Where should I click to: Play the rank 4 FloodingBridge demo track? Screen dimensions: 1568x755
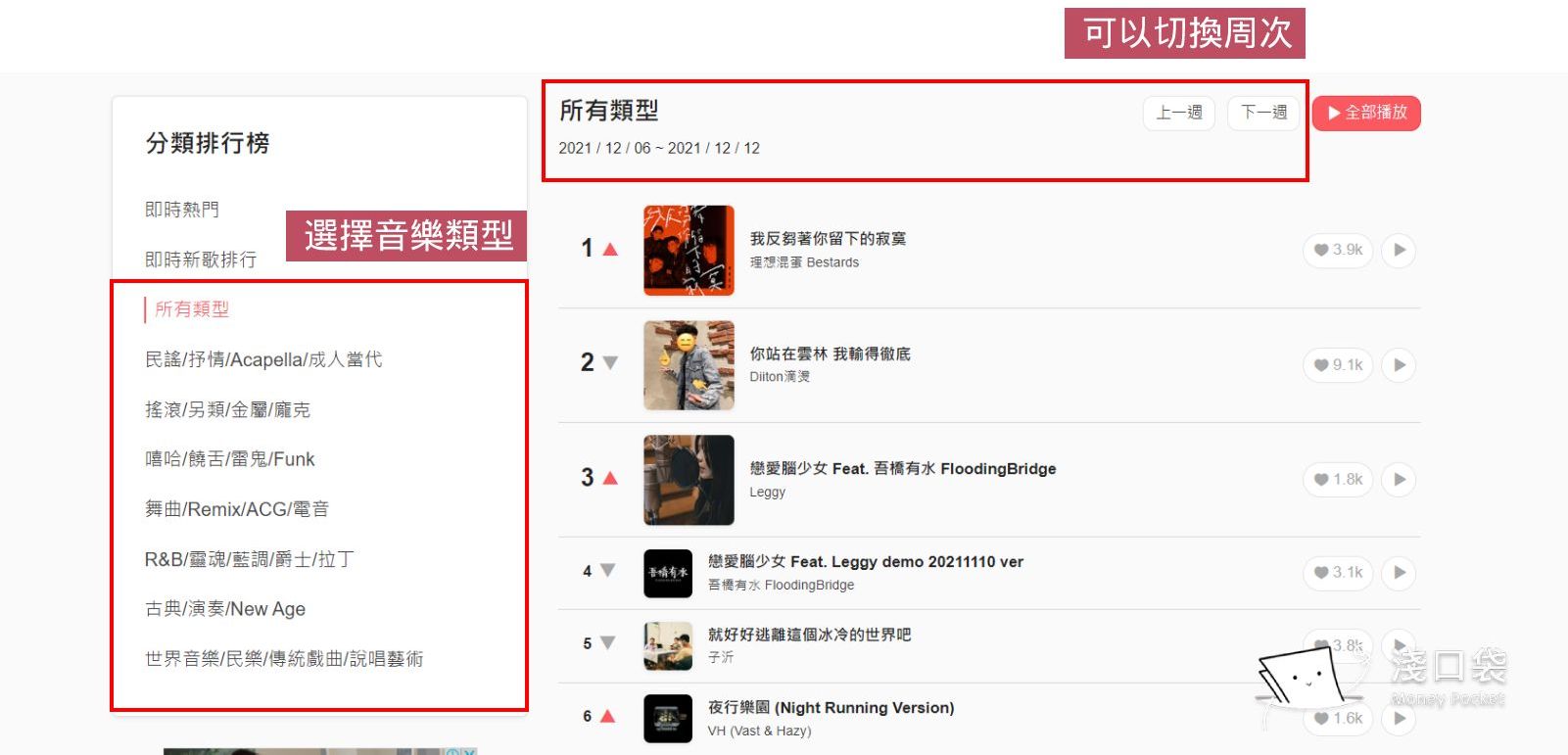pos(1399,572)
